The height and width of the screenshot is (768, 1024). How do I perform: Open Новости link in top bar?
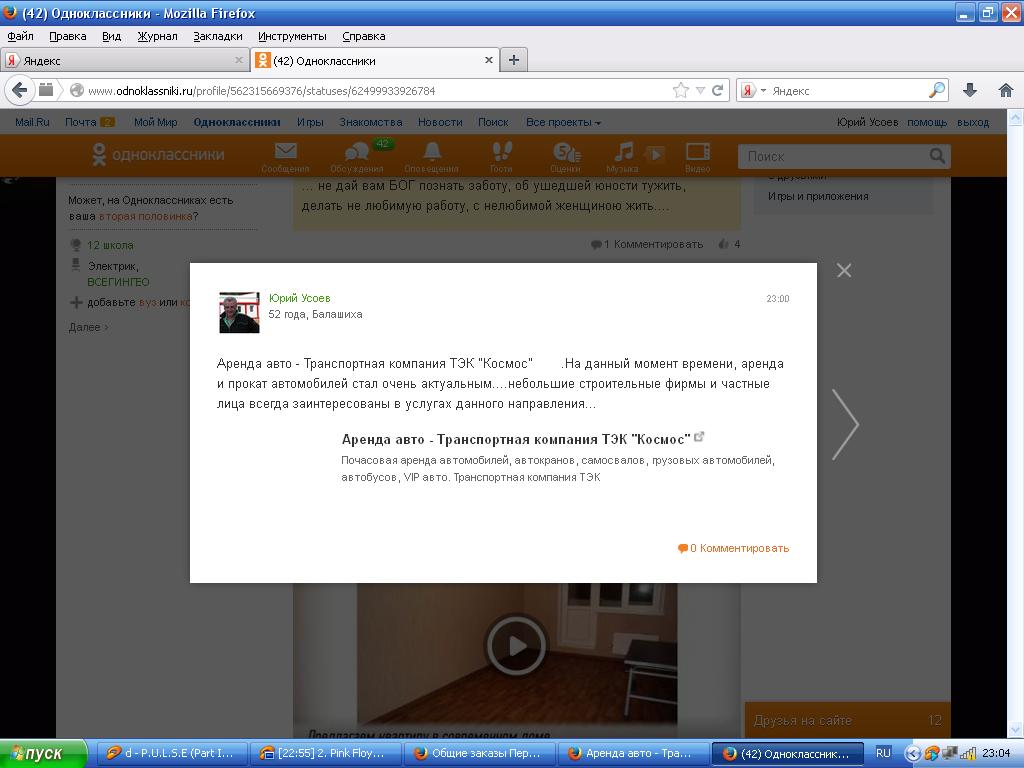440,122
